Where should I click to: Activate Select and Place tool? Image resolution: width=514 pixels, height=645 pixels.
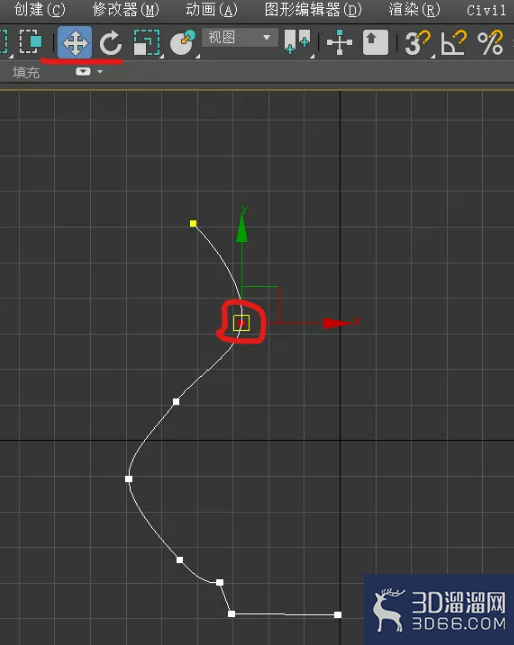tap(183, 42)
